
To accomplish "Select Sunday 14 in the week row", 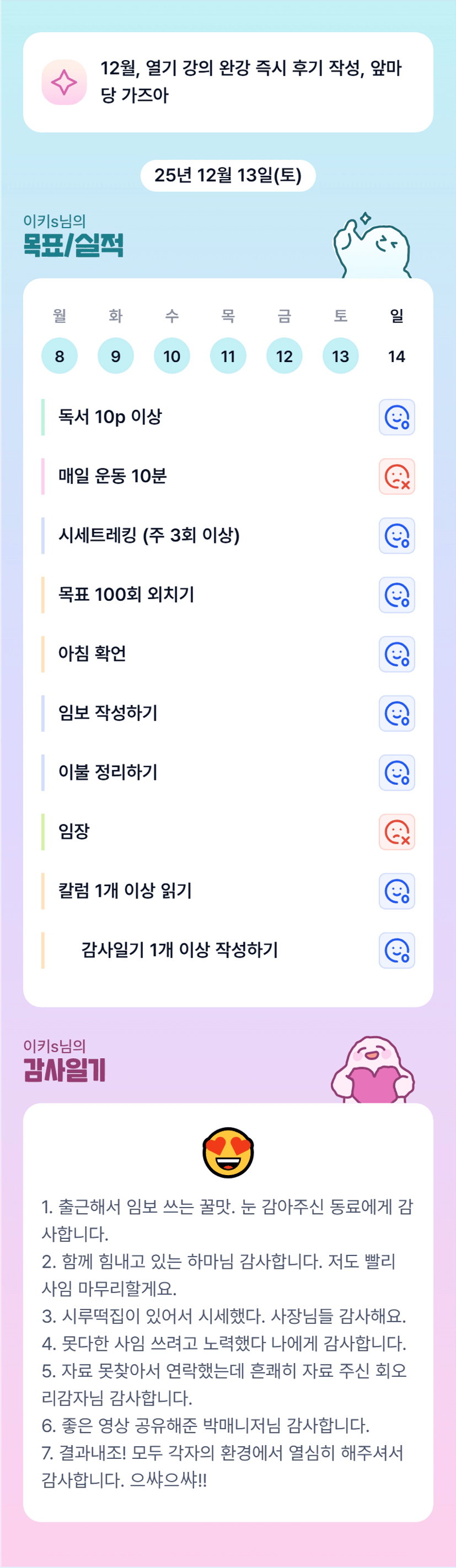I will coord(396,355).
